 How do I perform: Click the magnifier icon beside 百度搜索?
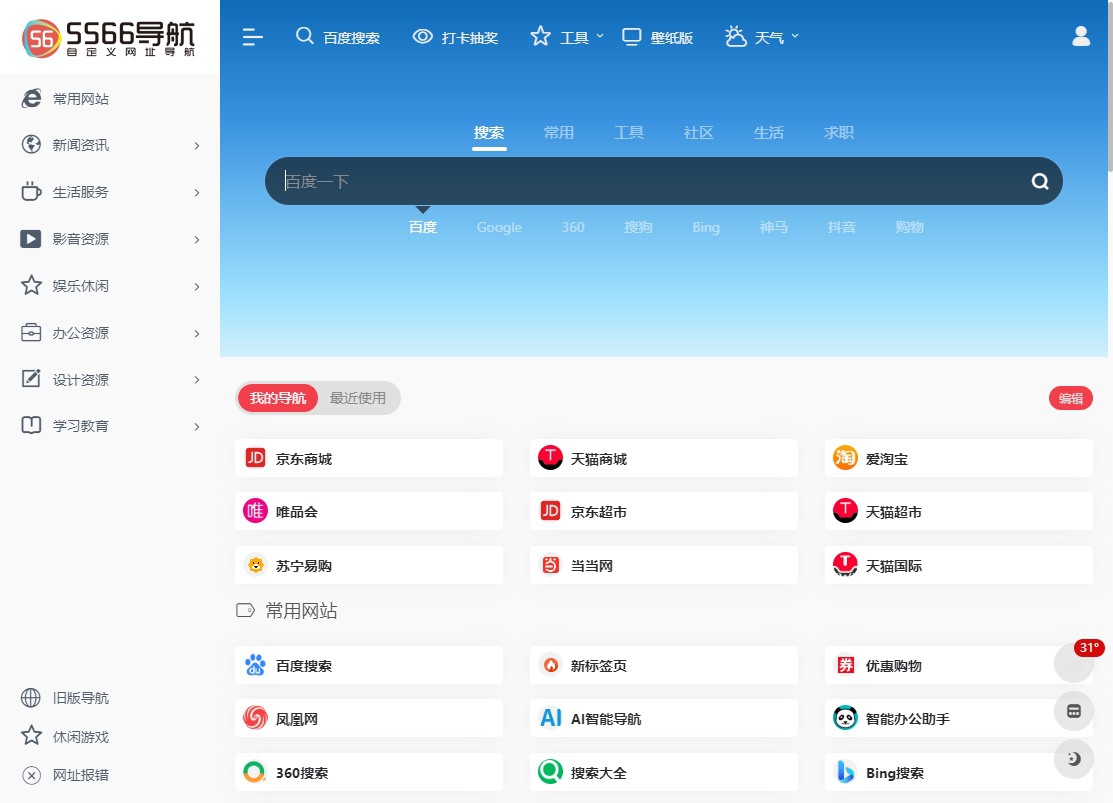(x=305, y=35)
